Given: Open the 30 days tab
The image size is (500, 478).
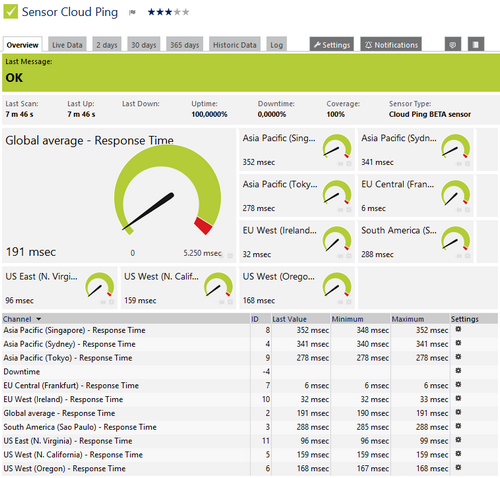Looking at the screenshot, I should (x=144, y=45).
